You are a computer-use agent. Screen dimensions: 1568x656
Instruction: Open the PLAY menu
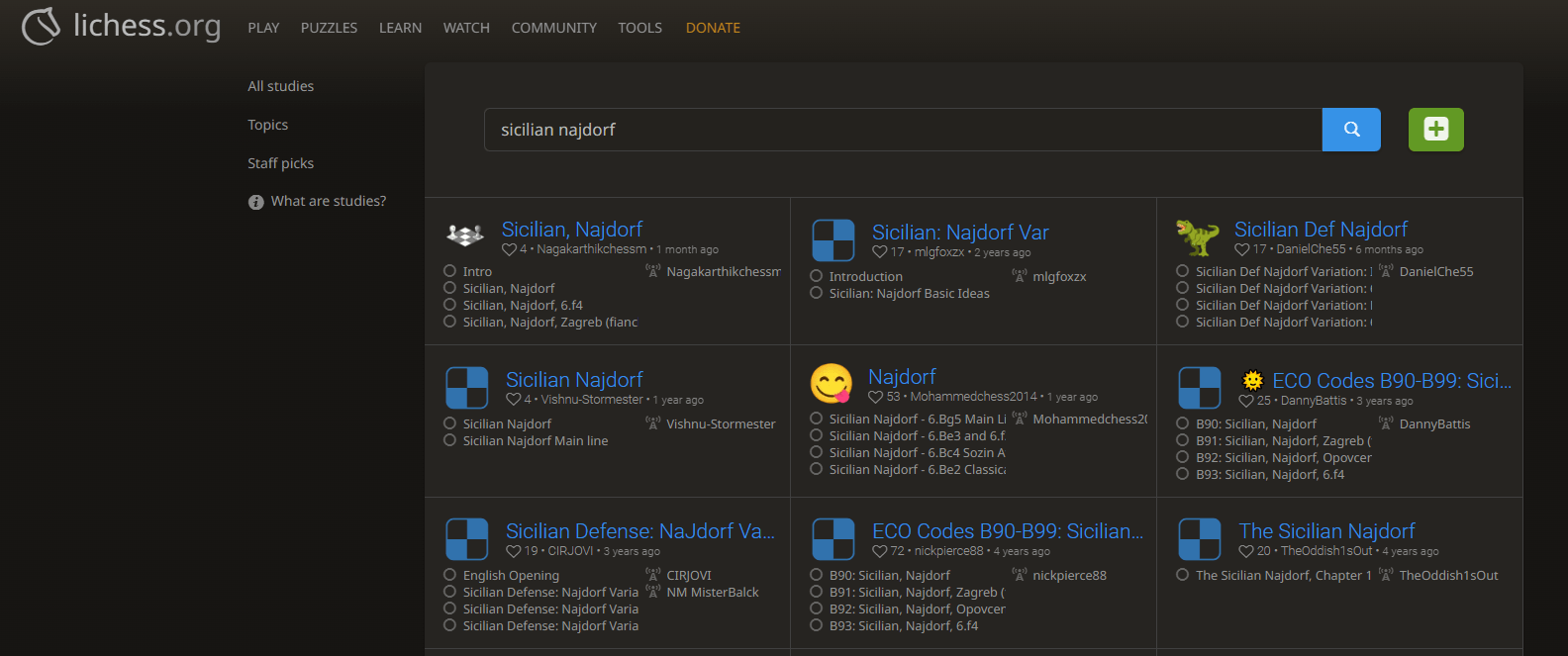coord(263,28)
